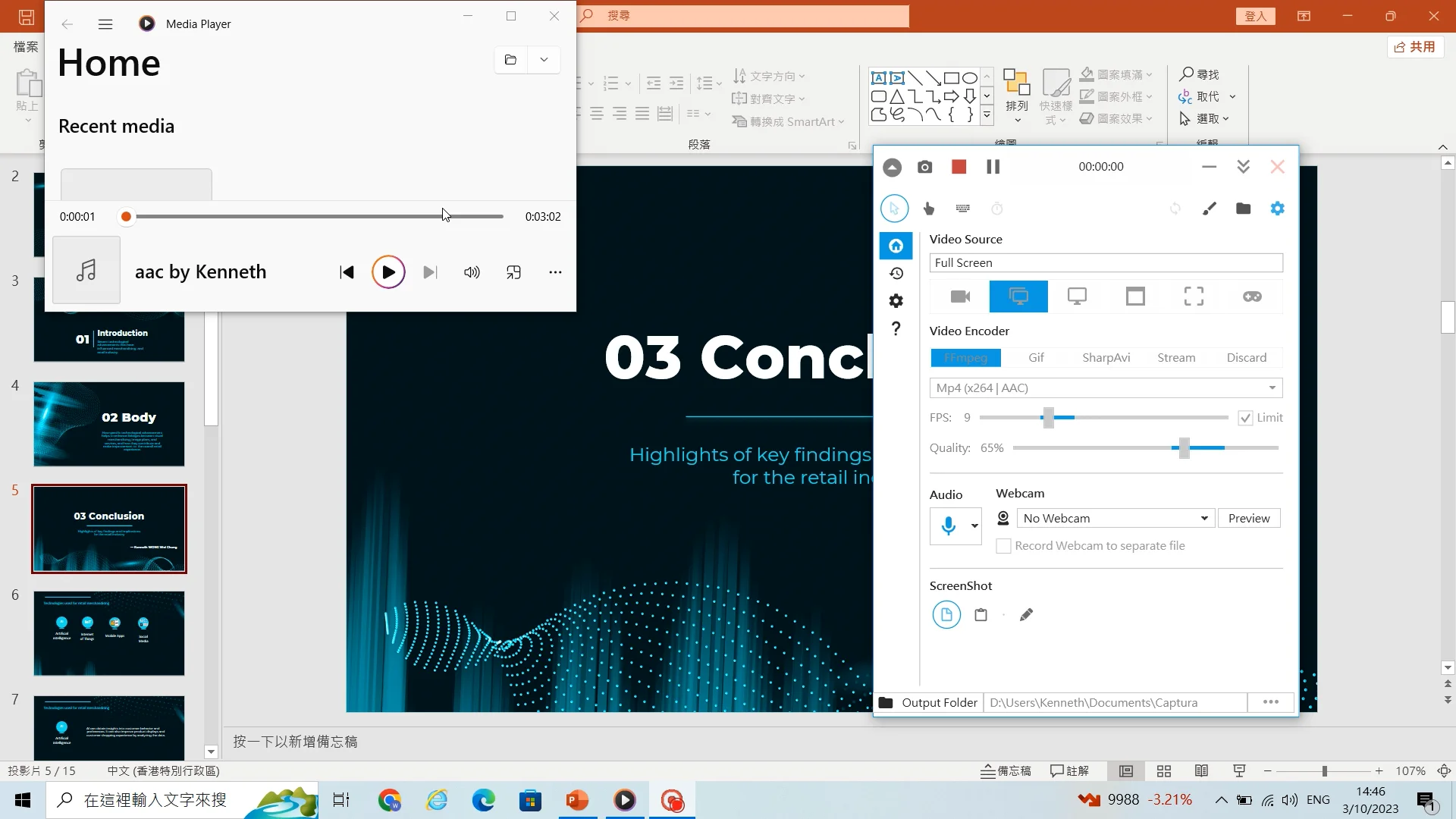
Task: Open Captura drawing brush tool
Action: 1209,209
